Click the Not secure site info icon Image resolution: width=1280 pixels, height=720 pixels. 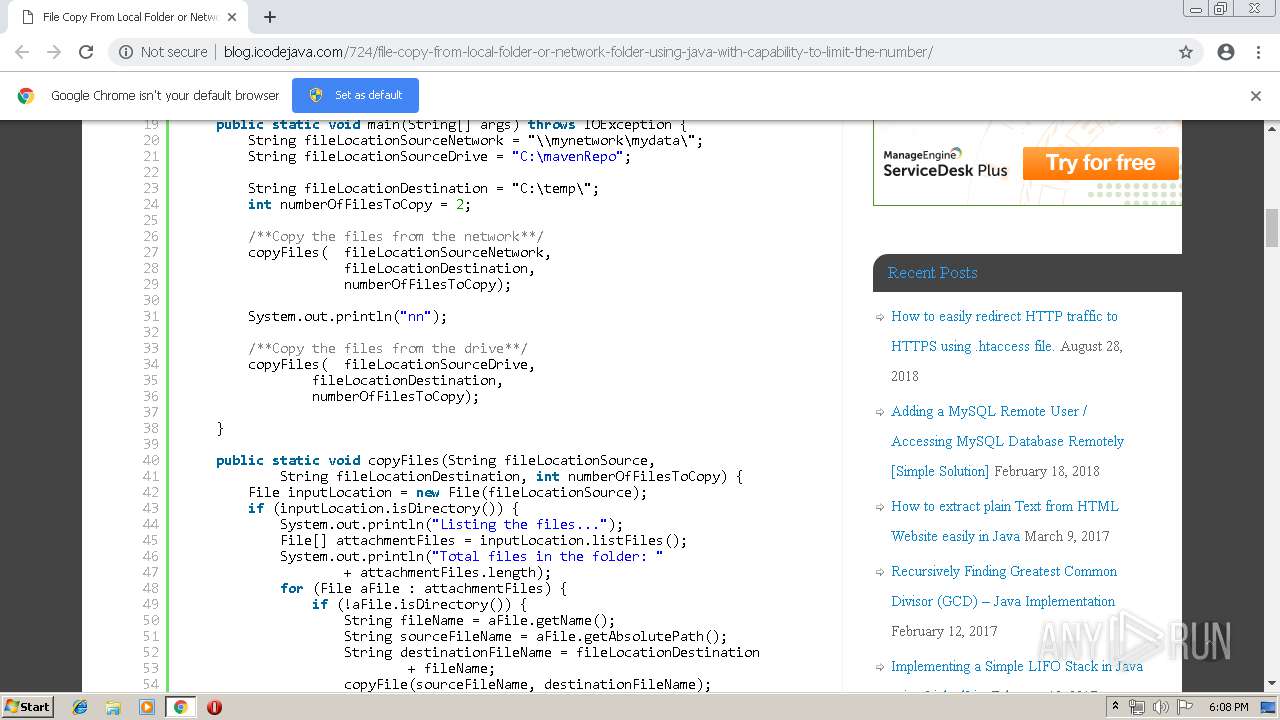(126, 52)
